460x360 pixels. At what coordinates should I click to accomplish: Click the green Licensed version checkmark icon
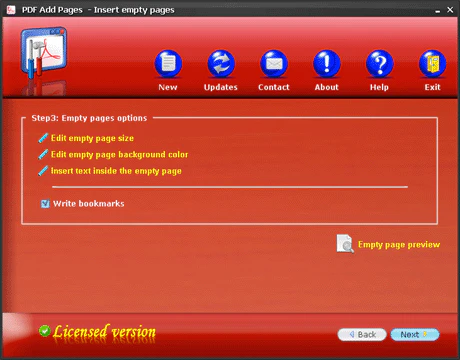tap(44, 331)
